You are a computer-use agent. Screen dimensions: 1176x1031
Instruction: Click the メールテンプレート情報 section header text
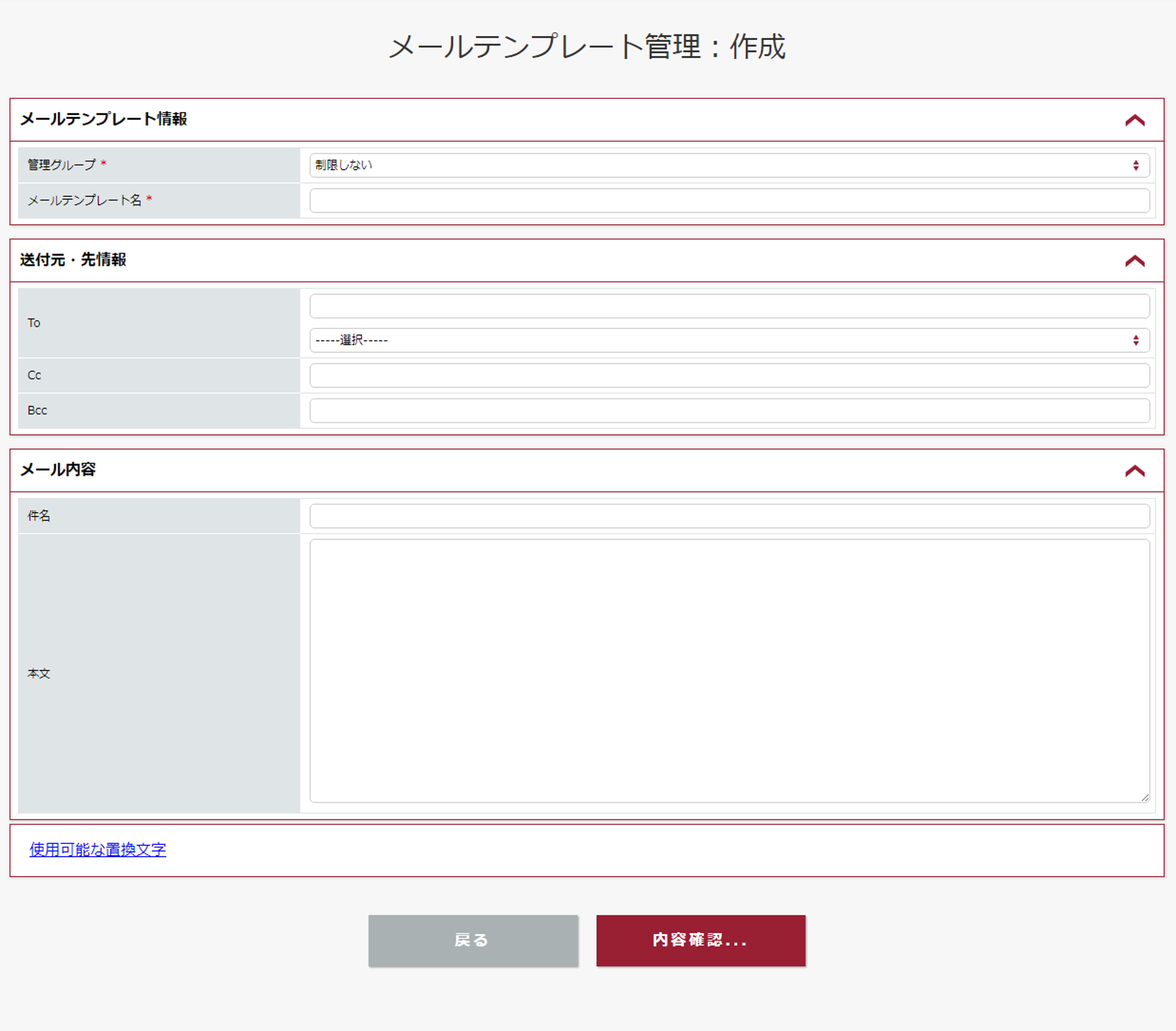tap(104, 119)
